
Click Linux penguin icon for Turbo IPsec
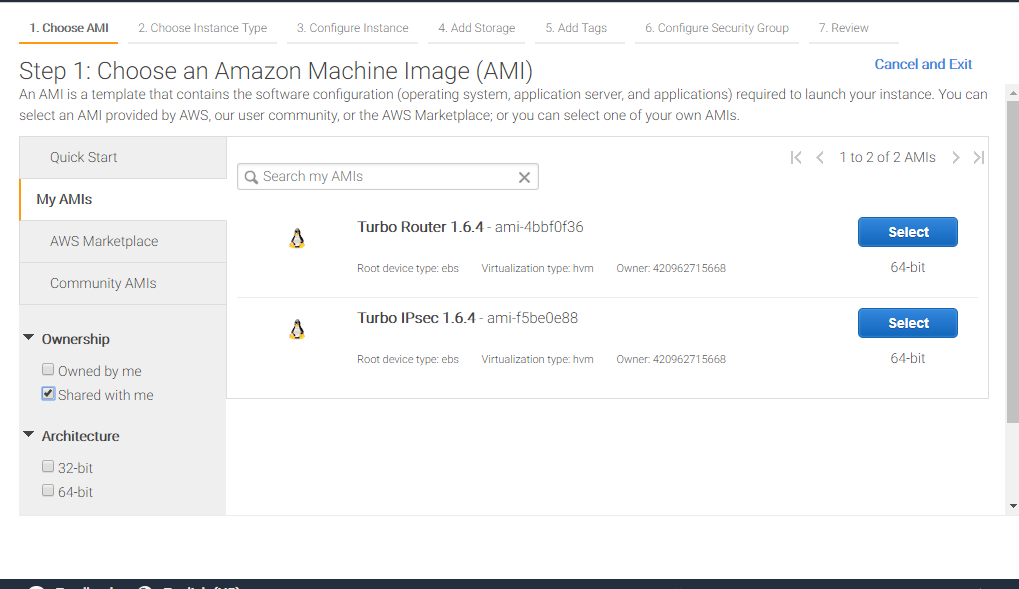click(297, 330)
